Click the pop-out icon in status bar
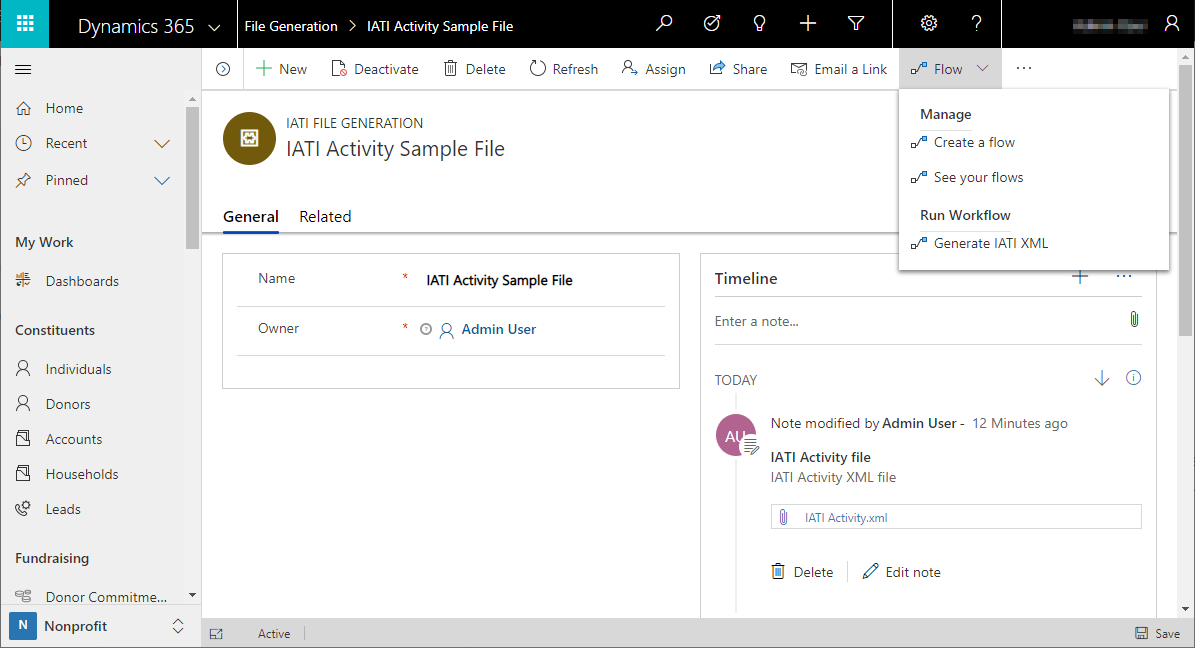Viewport: 1195px width, 648px height. click(x=216, y=634)
